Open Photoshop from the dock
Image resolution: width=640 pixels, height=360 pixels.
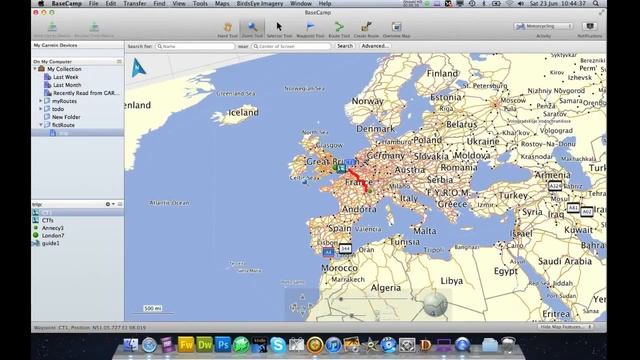222,345
